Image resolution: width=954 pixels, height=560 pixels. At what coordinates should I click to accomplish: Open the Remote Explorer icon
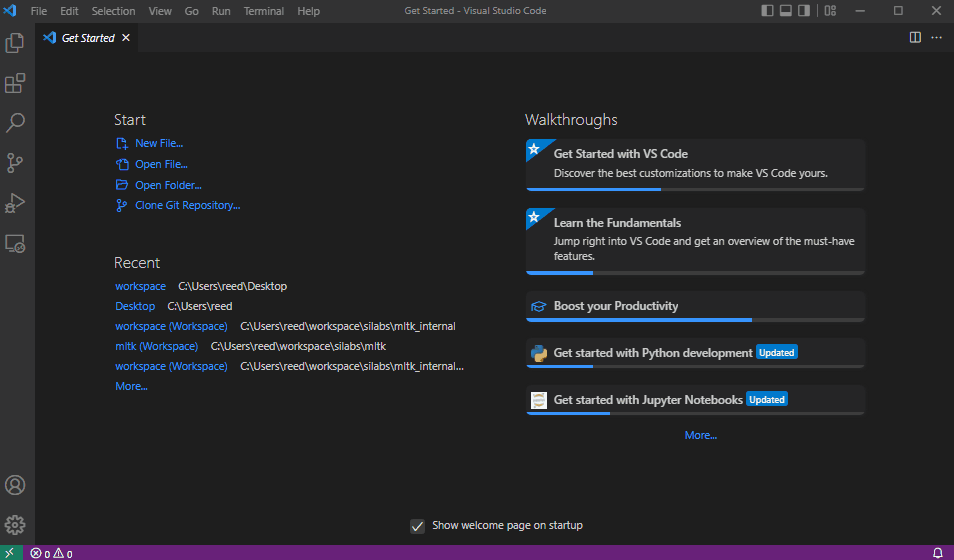[x=15, y=243]
